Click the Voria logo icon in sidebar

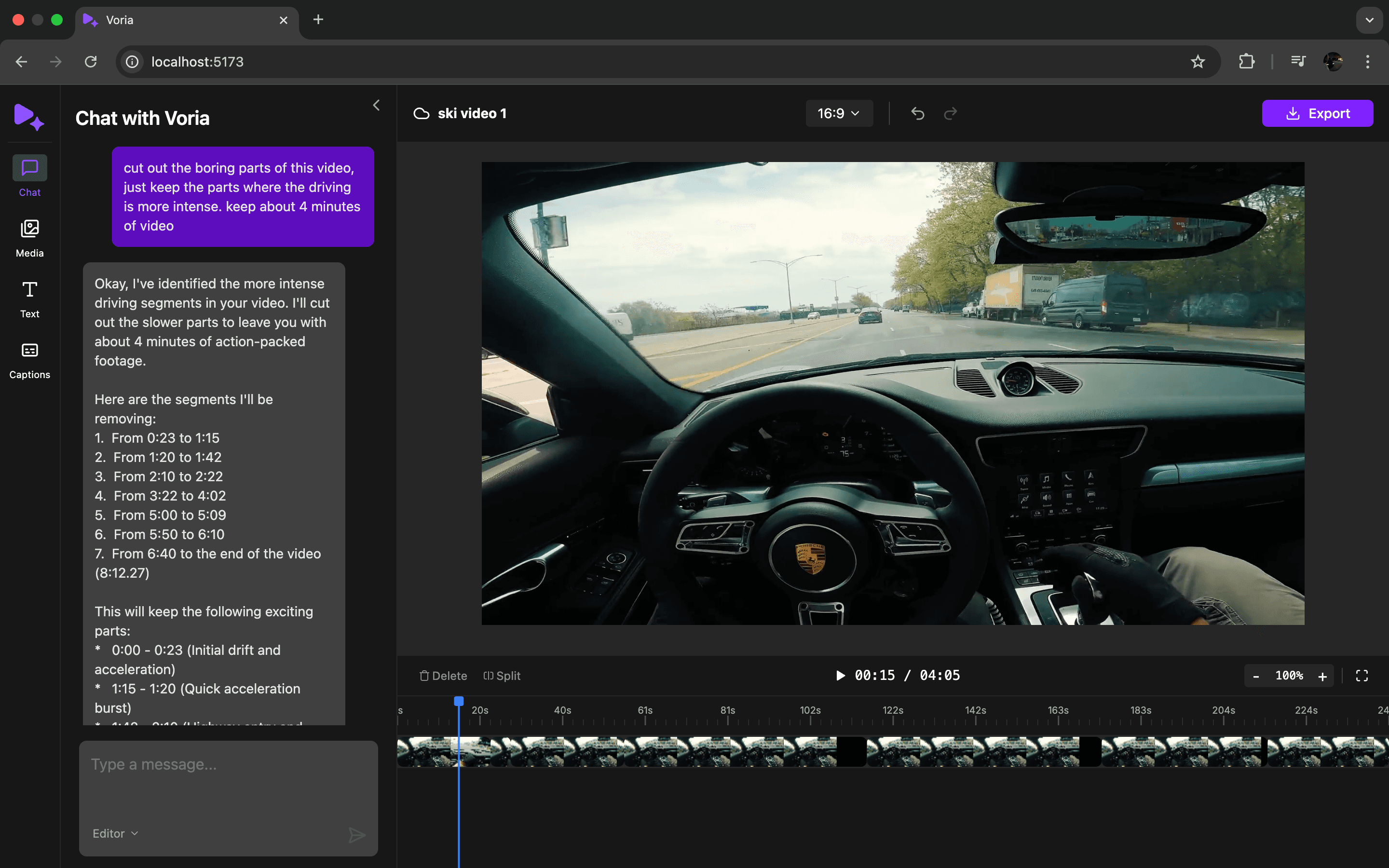(x=29, y=117)
